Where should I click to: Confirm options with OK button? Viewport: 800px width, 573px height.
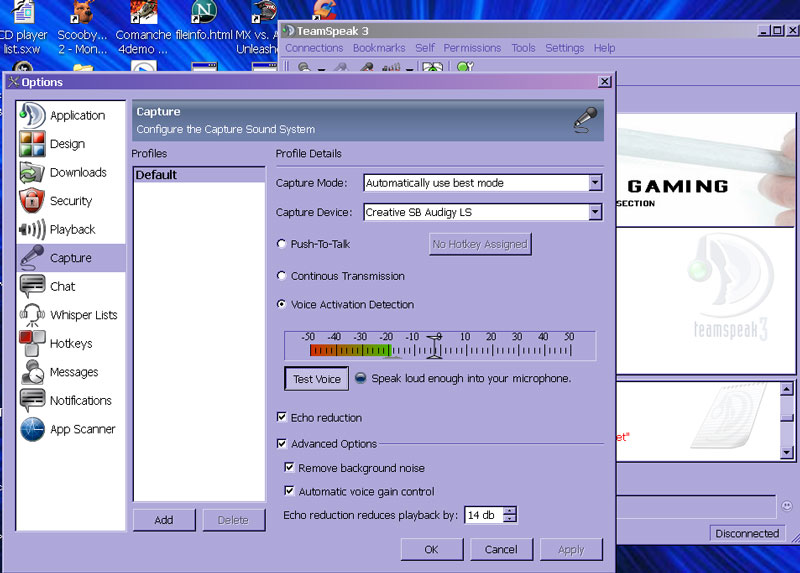432,550
